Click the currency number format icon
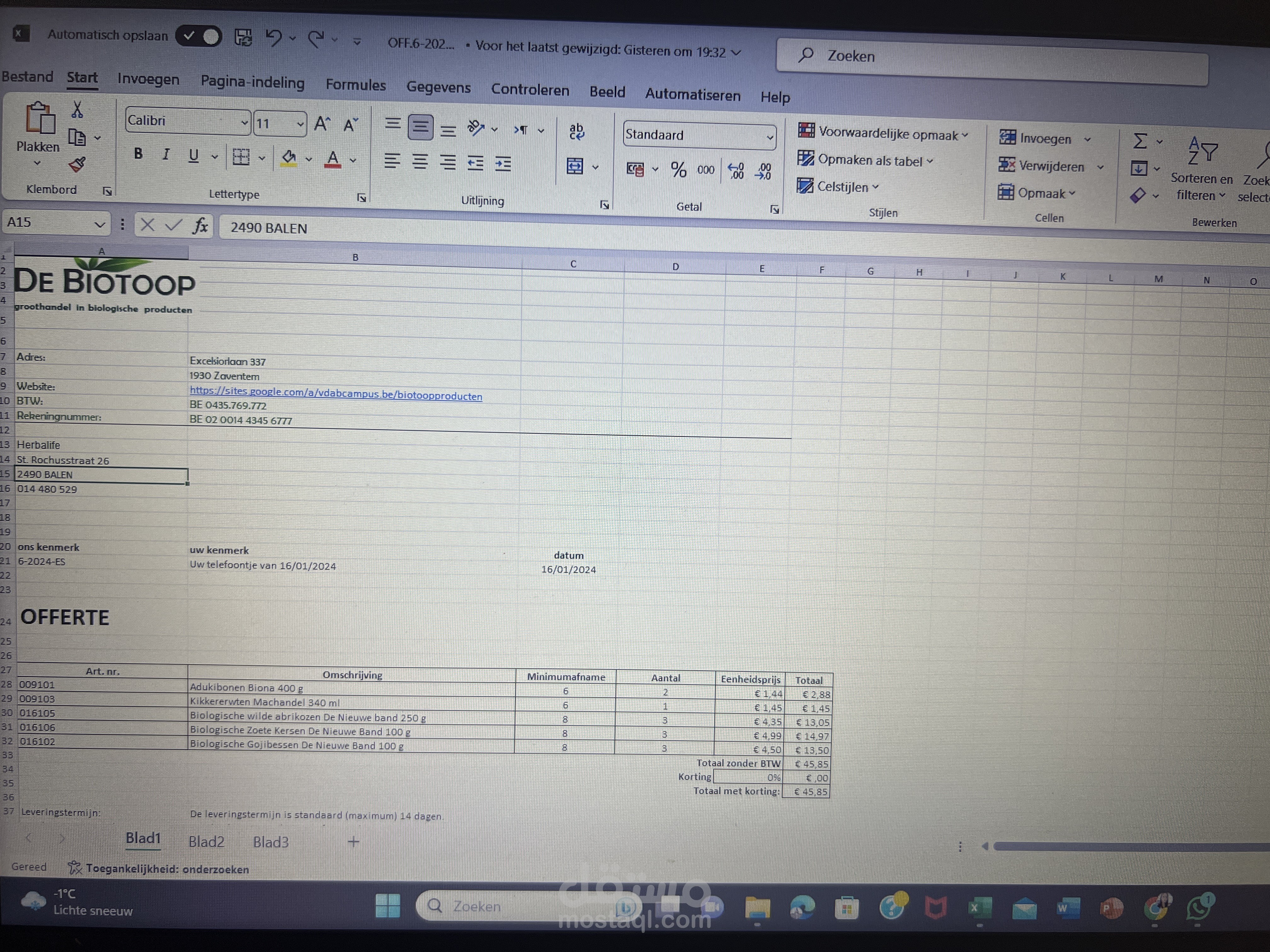Viewport: 1270px width, 952px height. point(636,169)
